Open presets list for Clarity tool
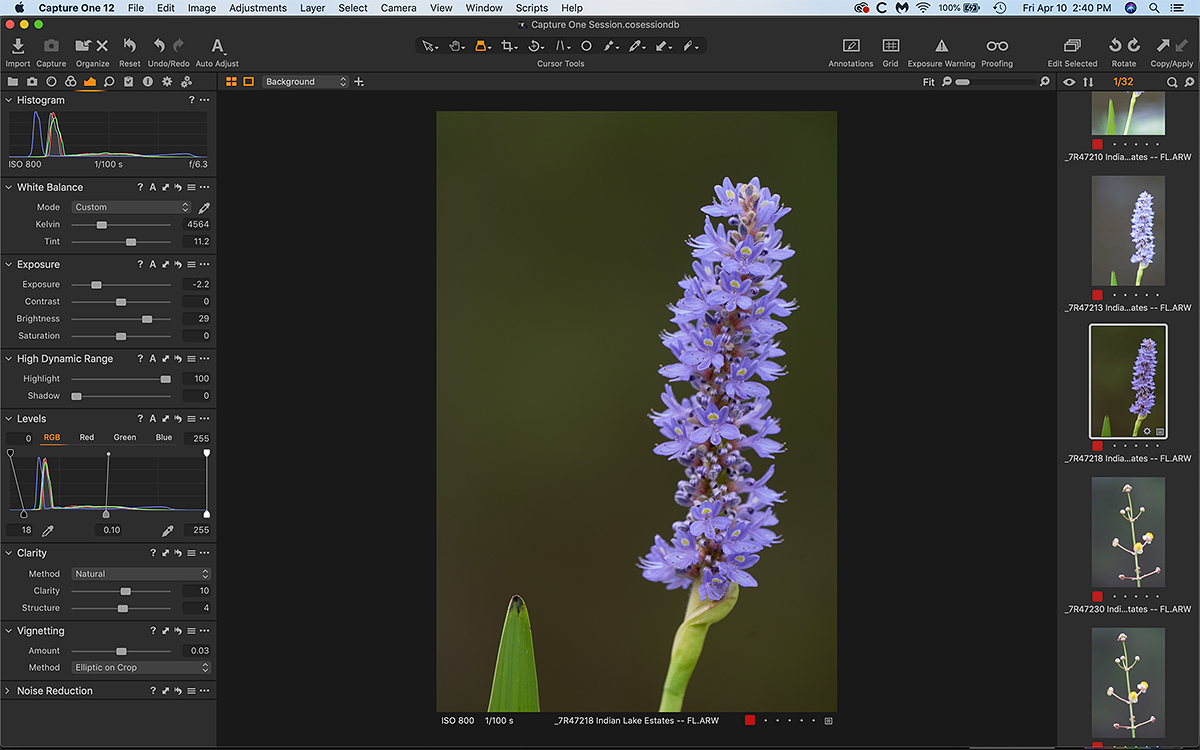 click(x=191, y=553)
